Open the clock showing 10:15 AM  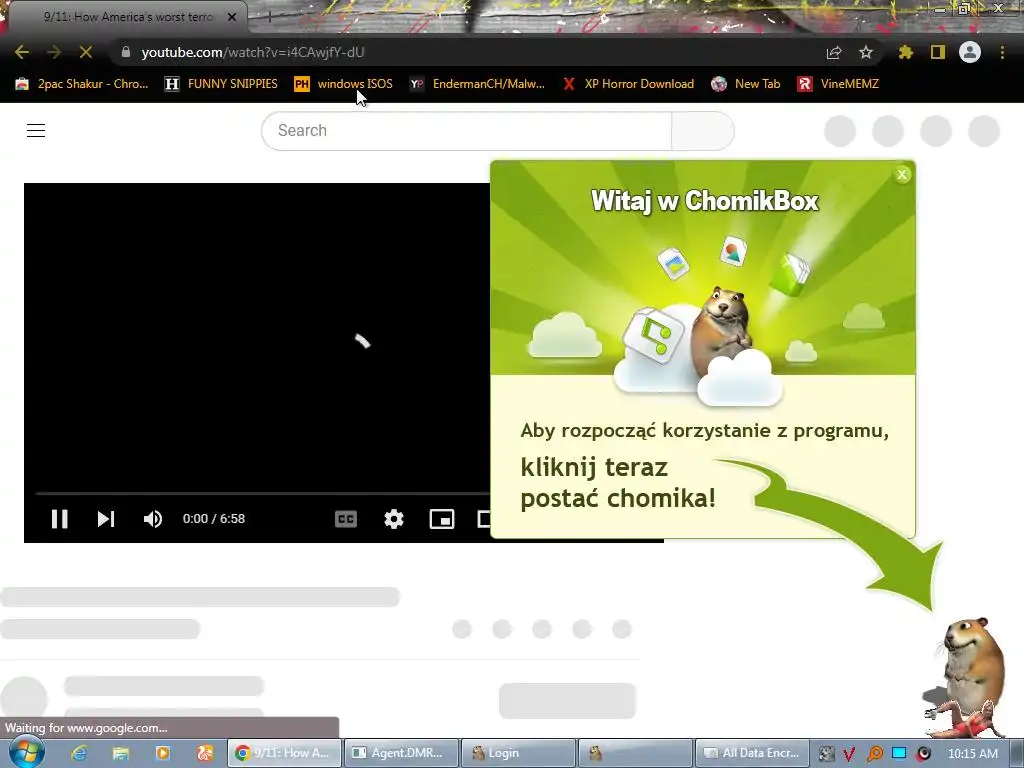pyautogui.click(x=972, y=754)
